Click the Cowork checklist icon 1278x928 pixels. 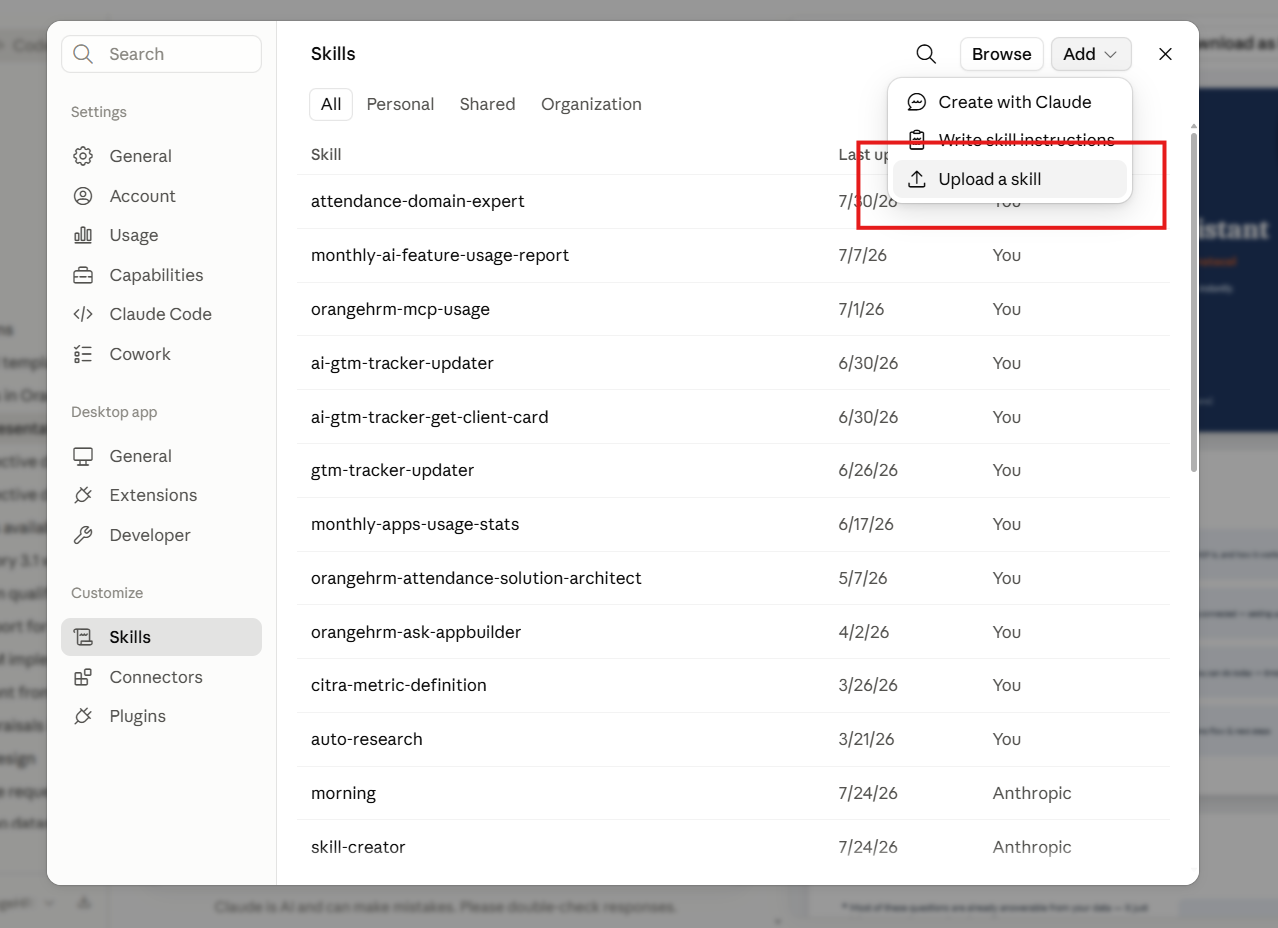[x=83, y=354]
